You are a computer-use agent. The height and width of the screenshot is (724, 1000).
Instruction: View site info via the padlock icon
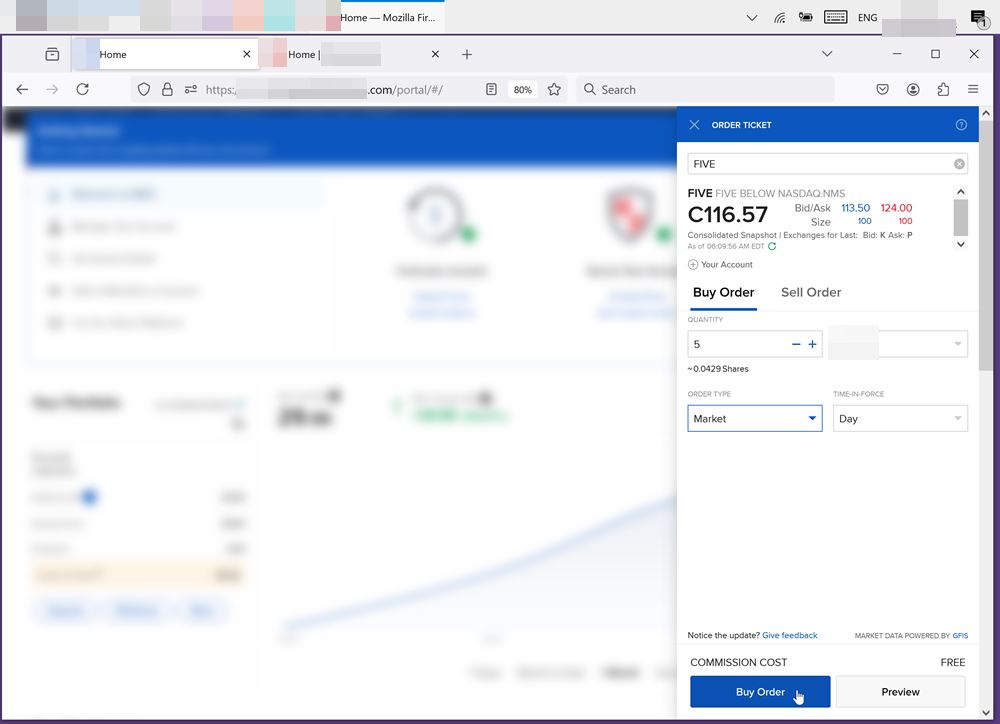pos(167,89)
